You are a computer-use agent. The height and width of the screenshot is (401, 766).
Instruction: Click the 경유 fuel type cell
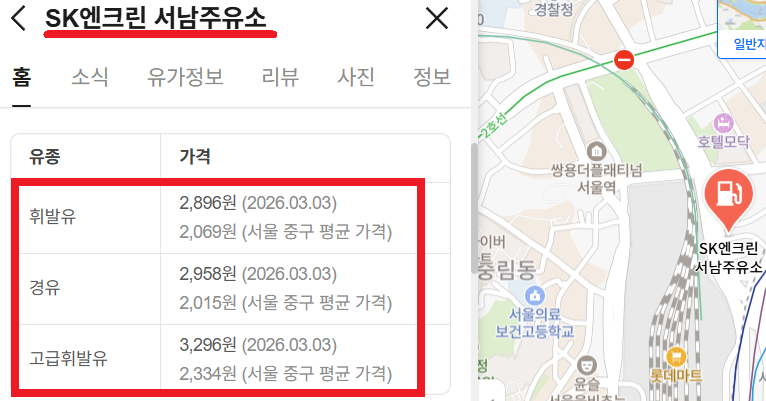[x=86, y=289]
